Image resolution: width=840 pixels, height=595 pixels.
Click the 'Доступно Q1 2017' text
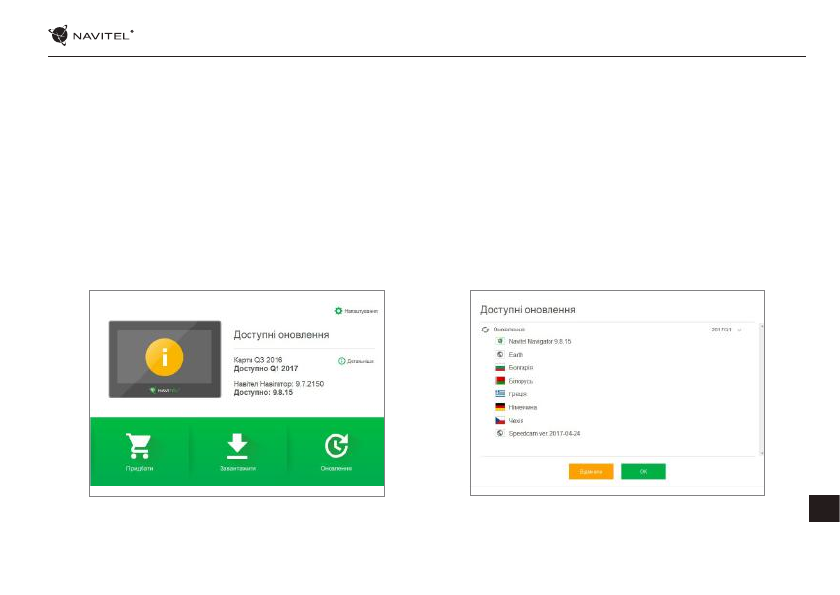click(266, 368)
